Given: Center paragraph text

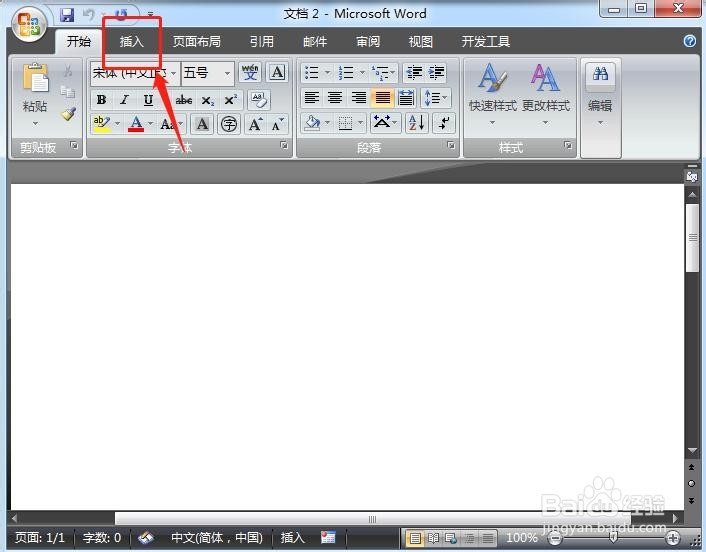Looking at the screenshot, I should pyautogui.click(x=335, y=98).
